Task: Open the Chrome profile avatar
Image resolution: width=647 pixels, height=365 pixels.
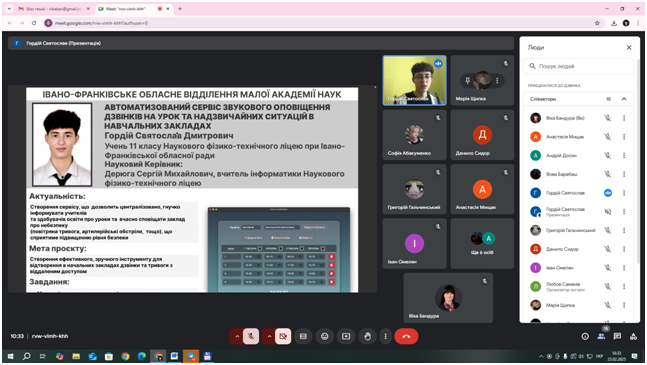Action: (x=626, y=23)
